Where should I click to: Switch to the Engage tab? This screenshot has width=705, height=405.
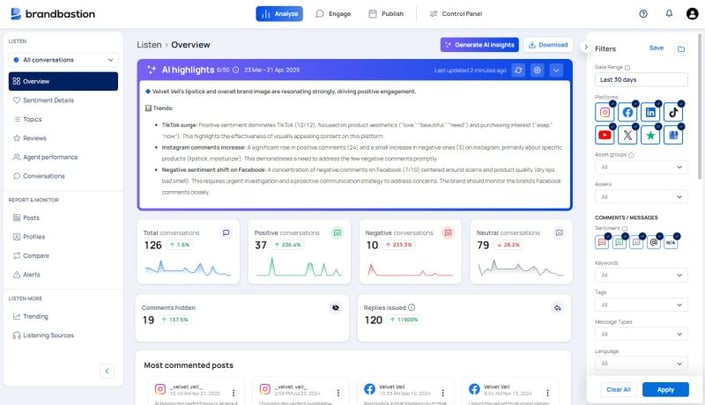333,14
